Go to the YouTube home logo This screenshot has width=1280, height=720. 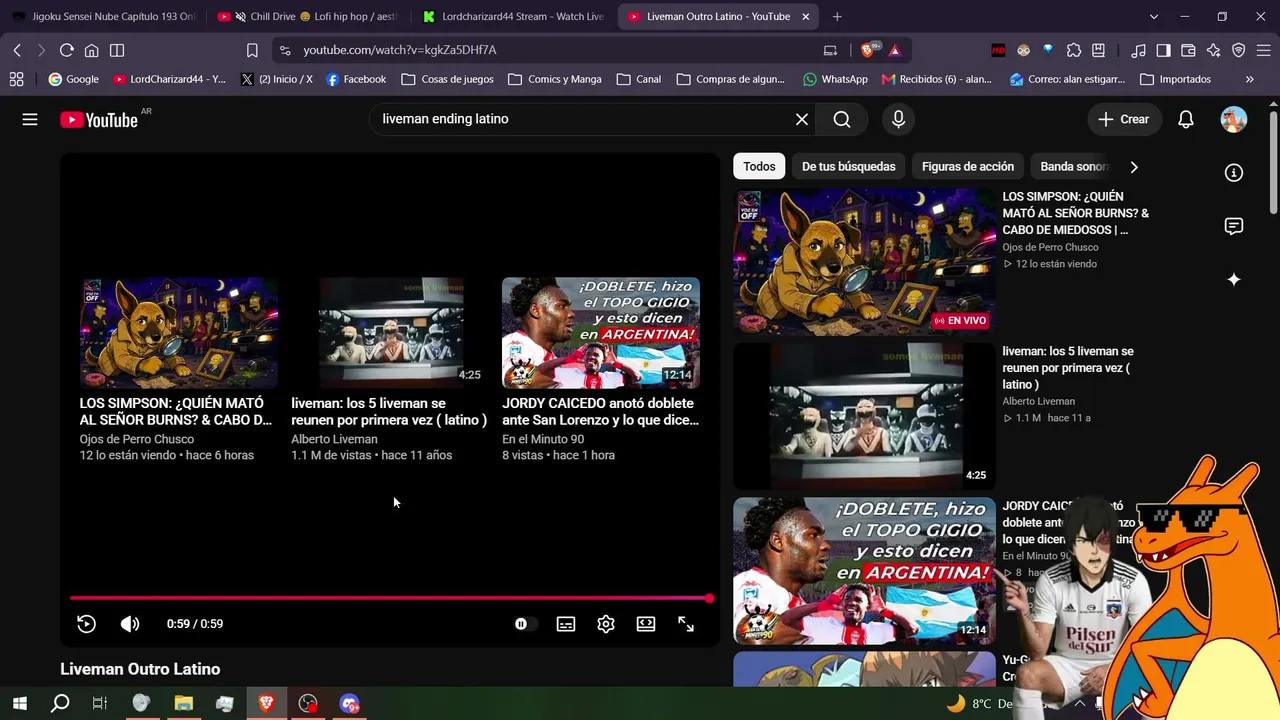click(x=99, y=120)
